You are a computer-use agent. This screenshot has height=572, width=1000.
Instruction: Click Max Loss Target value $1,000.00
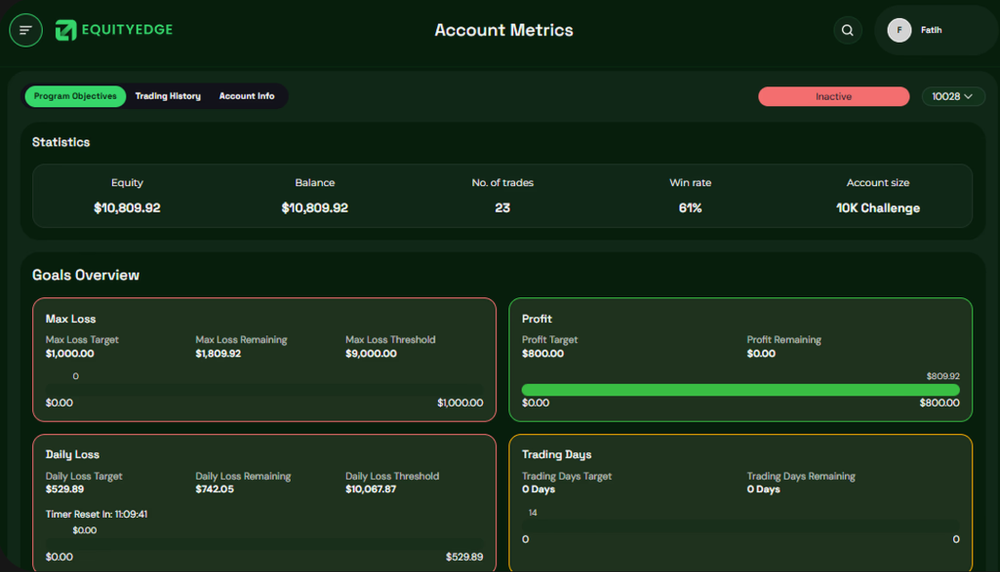point(70,353)
